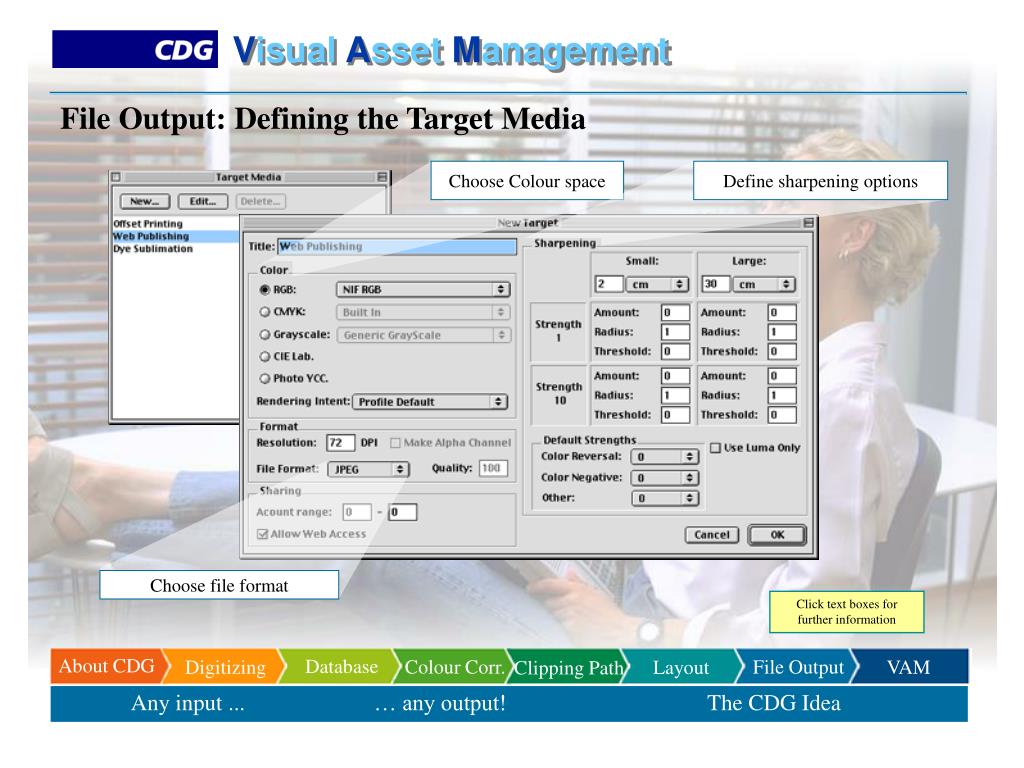Click the OK button
Screen dimensions: 1024x768
(777, 535)
